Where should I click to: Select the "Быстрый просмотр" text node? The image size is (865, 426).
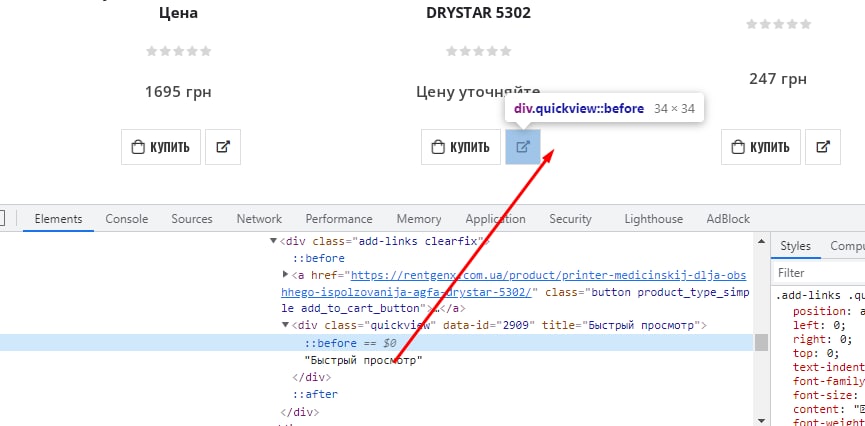pos(364,360)
